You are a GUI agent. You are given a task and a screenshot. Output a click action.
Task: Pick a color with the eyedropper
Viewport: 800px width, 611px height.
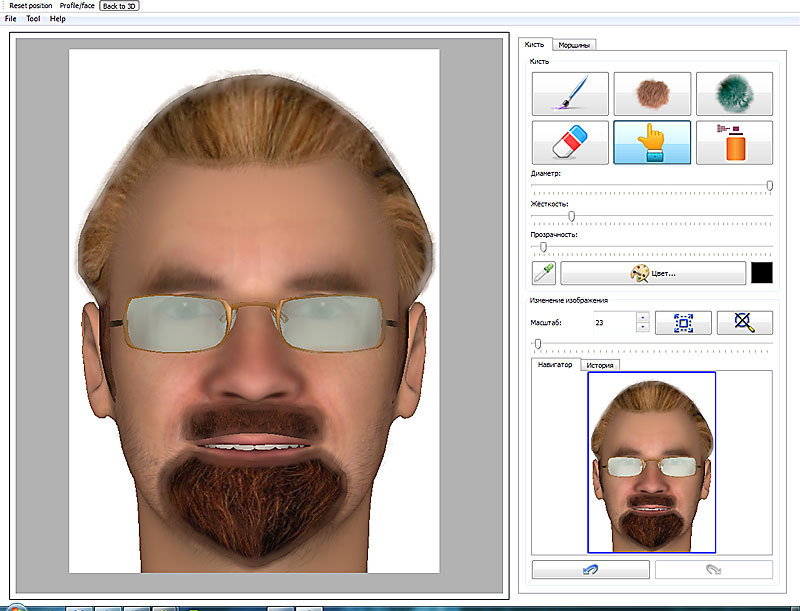click(x=544, y=273)
